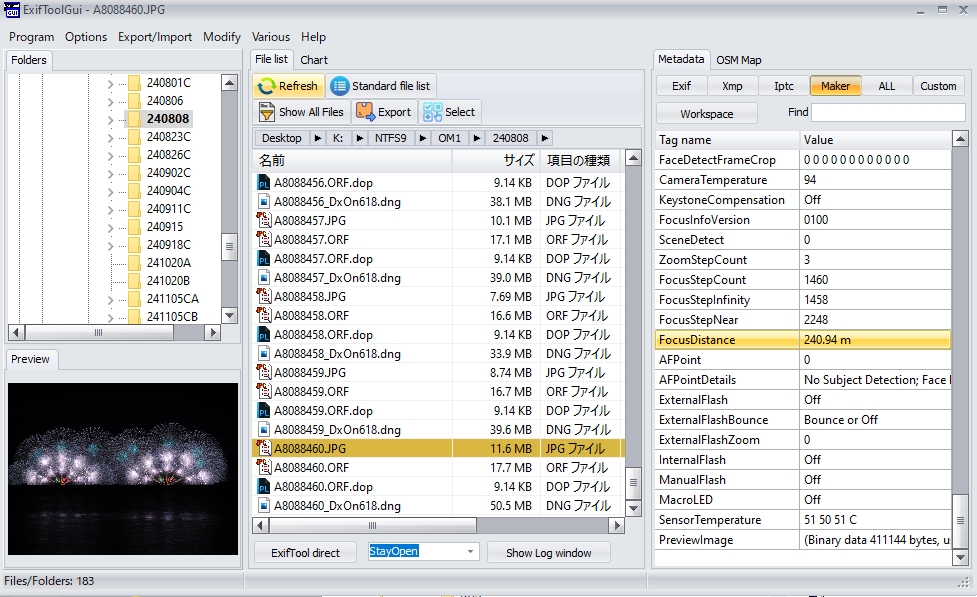Select the AFPointDetails tag row
Image resolution: width=977 pixels, height=597 pixels.
point(803,380)
